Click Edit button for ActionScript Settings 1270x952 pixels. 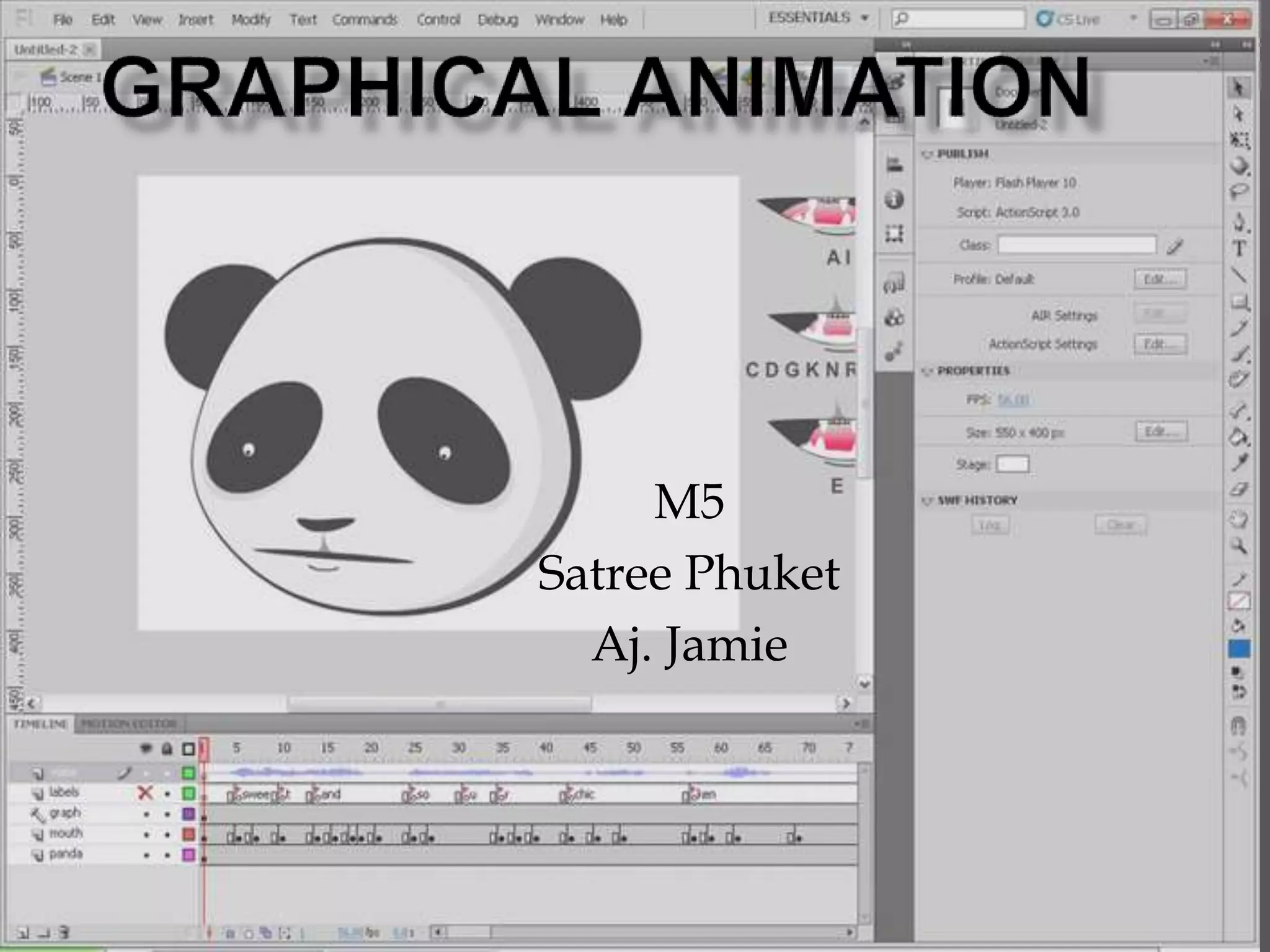coord(1160,344)
